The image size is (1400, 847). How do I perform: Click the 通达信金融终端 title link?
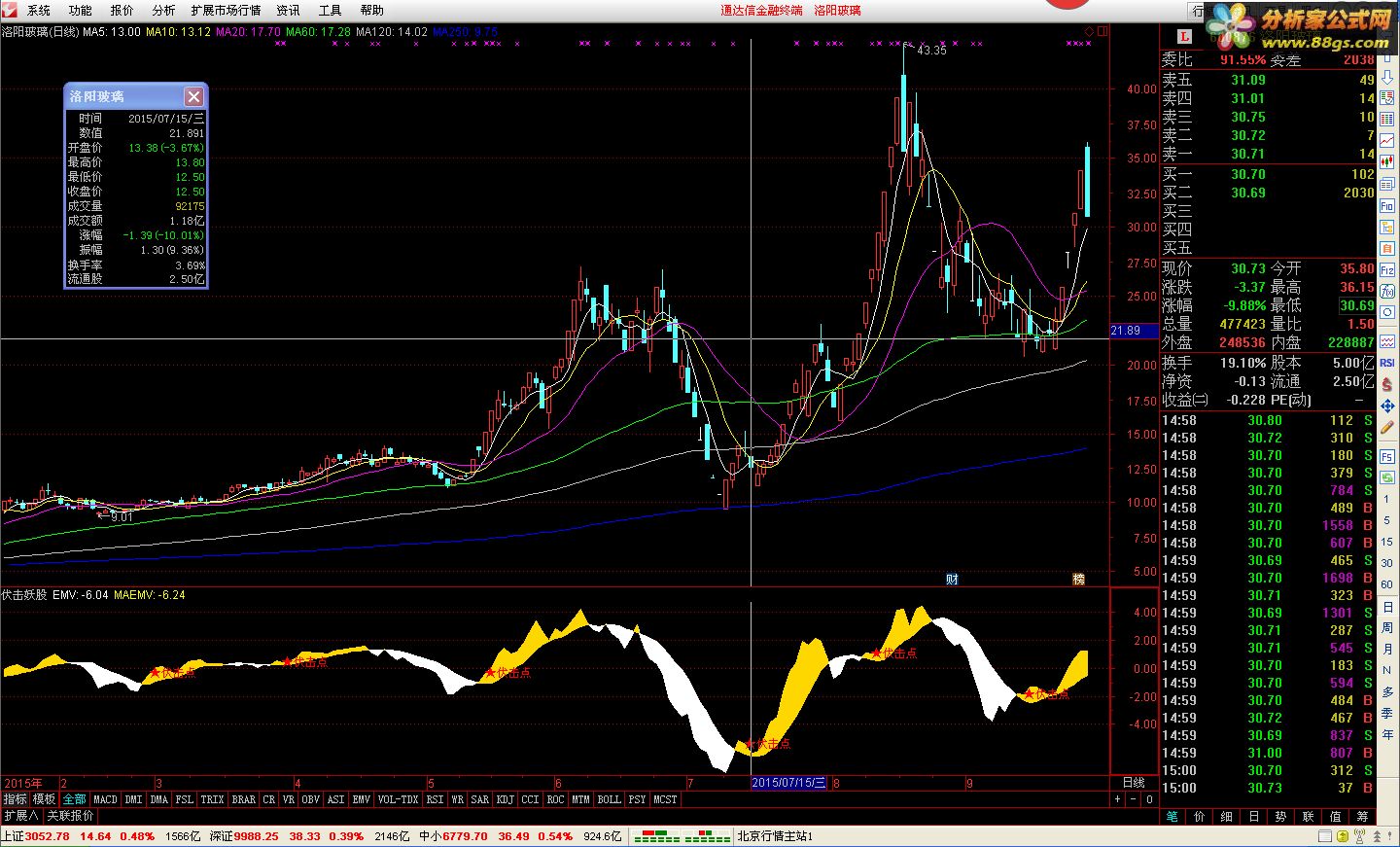pyautogui.click(x=762, y=11)
